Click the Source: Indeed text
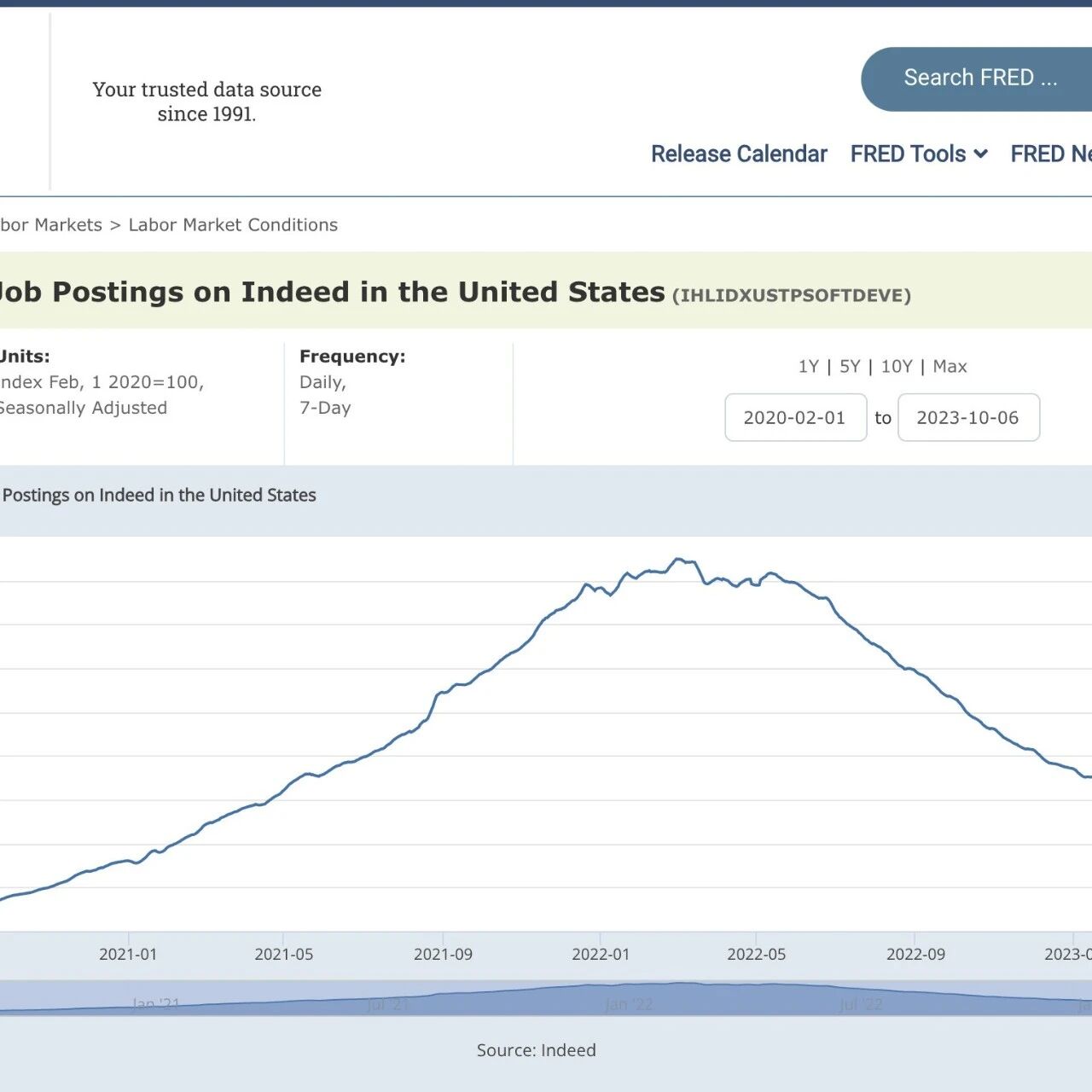Image resolution: width=1092 pixels, height=1092 pixels. [x=536, y=1050]
